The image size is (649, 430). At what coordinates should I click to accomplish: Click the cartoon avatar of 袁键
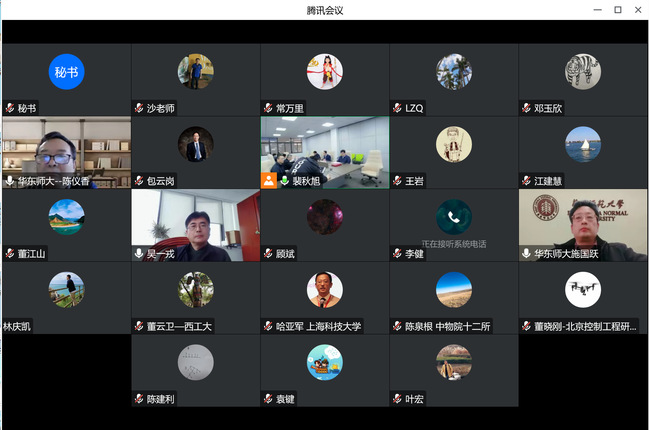(x=324, y=363)
